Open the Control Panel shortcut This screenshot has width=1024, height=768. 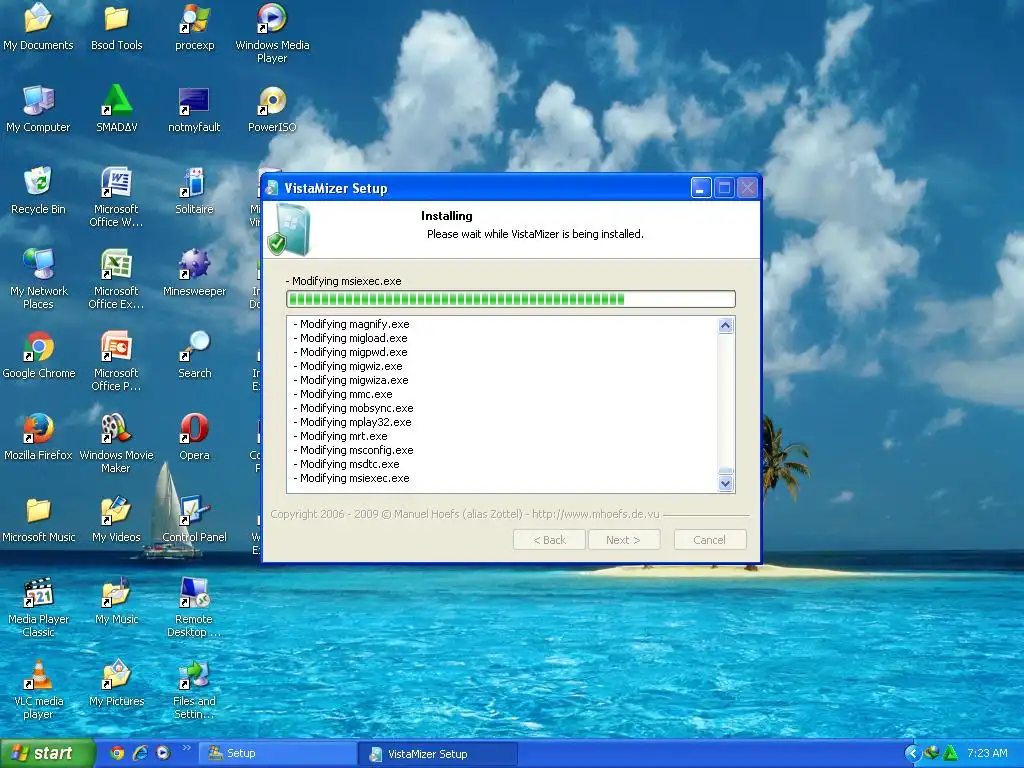tap(195, 519)
